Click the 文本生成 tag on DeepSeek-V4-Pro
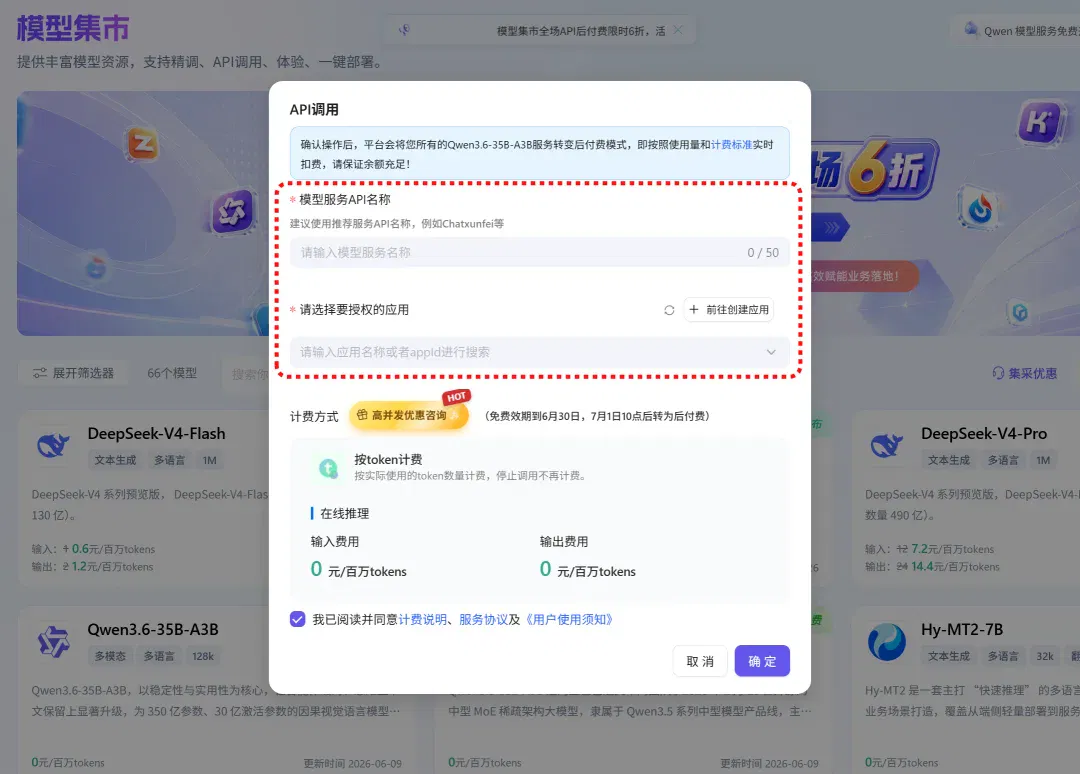Image resolution: width=1080 pixels, height=774 pixels. click(x=948, y=460)
